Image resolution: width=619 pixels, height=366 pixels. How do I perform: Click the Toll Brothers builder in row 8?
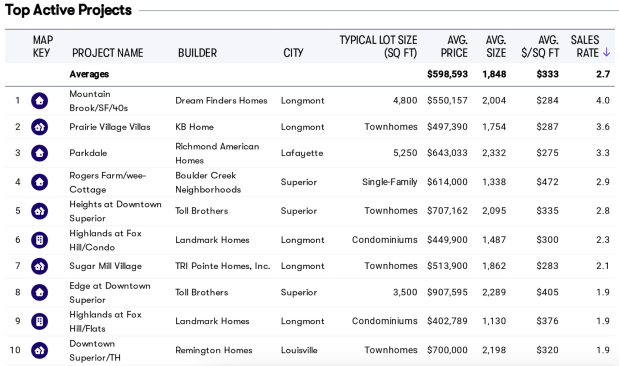point(202,292)
